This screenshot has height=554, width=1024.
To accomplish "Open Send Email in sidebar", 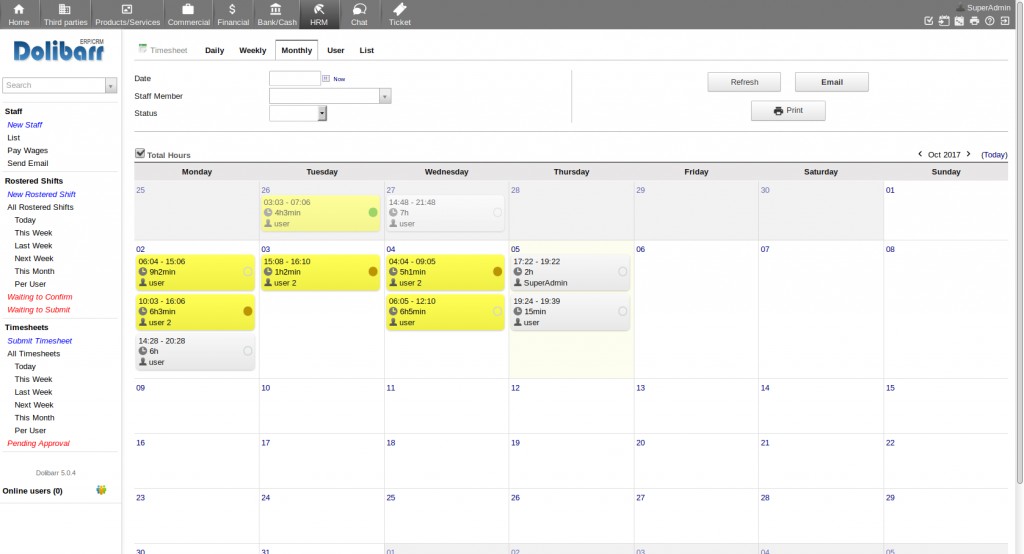I will pos(27,163).
